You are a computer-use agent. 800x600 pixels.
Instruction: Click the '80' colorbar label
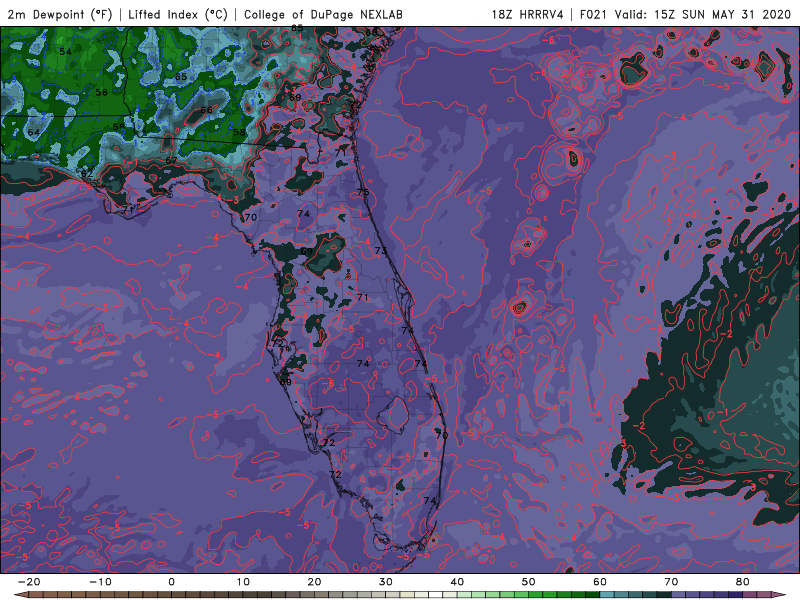743,582
